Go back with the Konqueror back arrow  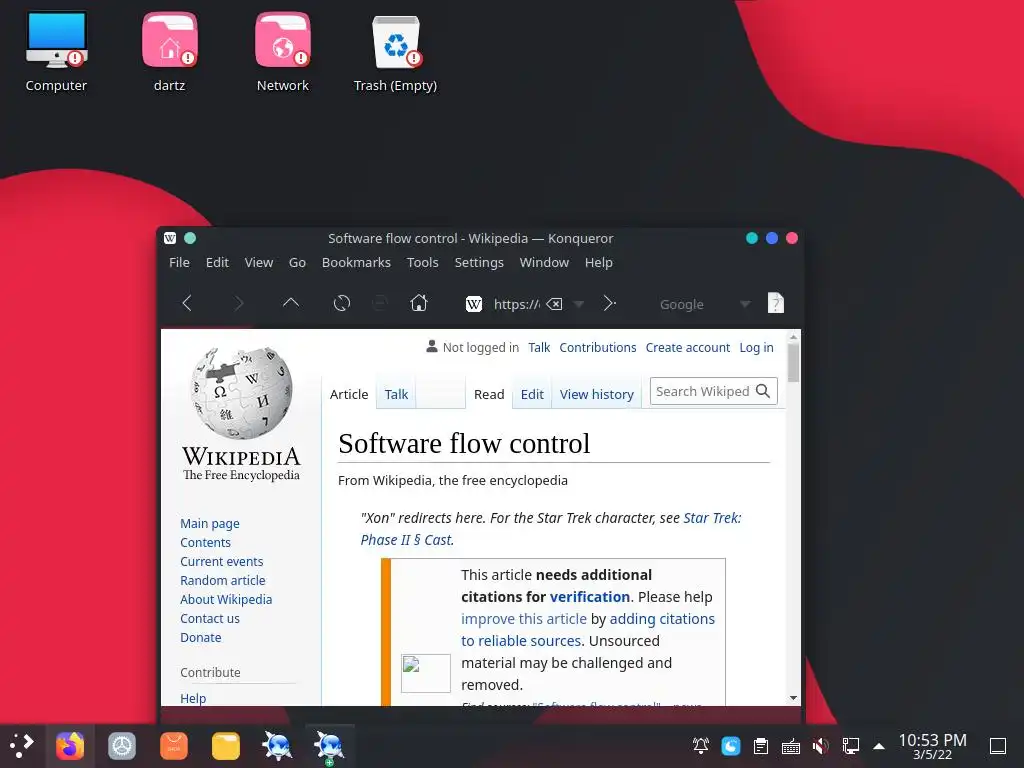(x=187, y=303)
